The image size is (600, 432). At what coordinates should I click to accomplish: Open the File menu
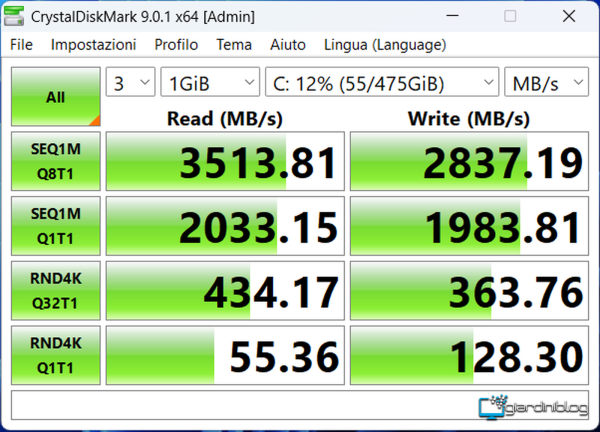(21, 45)
